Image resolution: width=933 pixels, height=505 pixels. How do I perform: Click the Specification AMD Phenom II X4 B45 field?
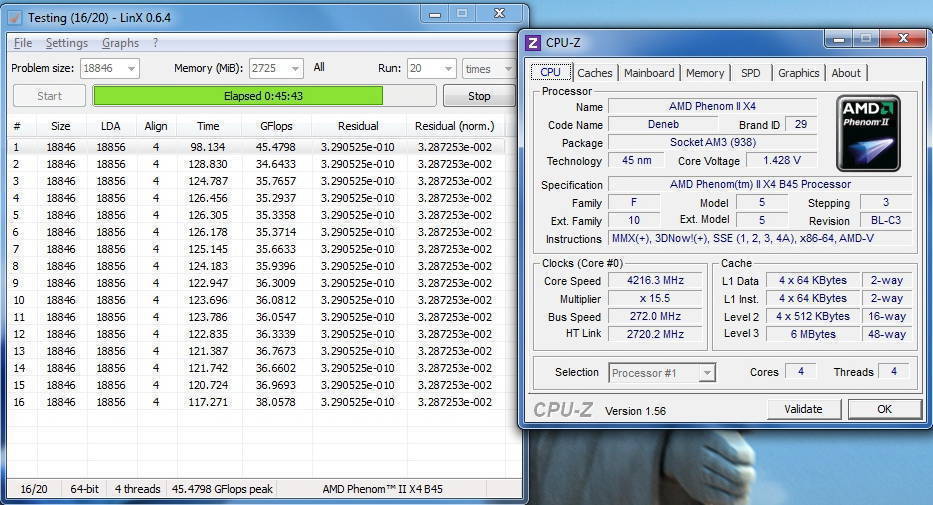(760, 184)
